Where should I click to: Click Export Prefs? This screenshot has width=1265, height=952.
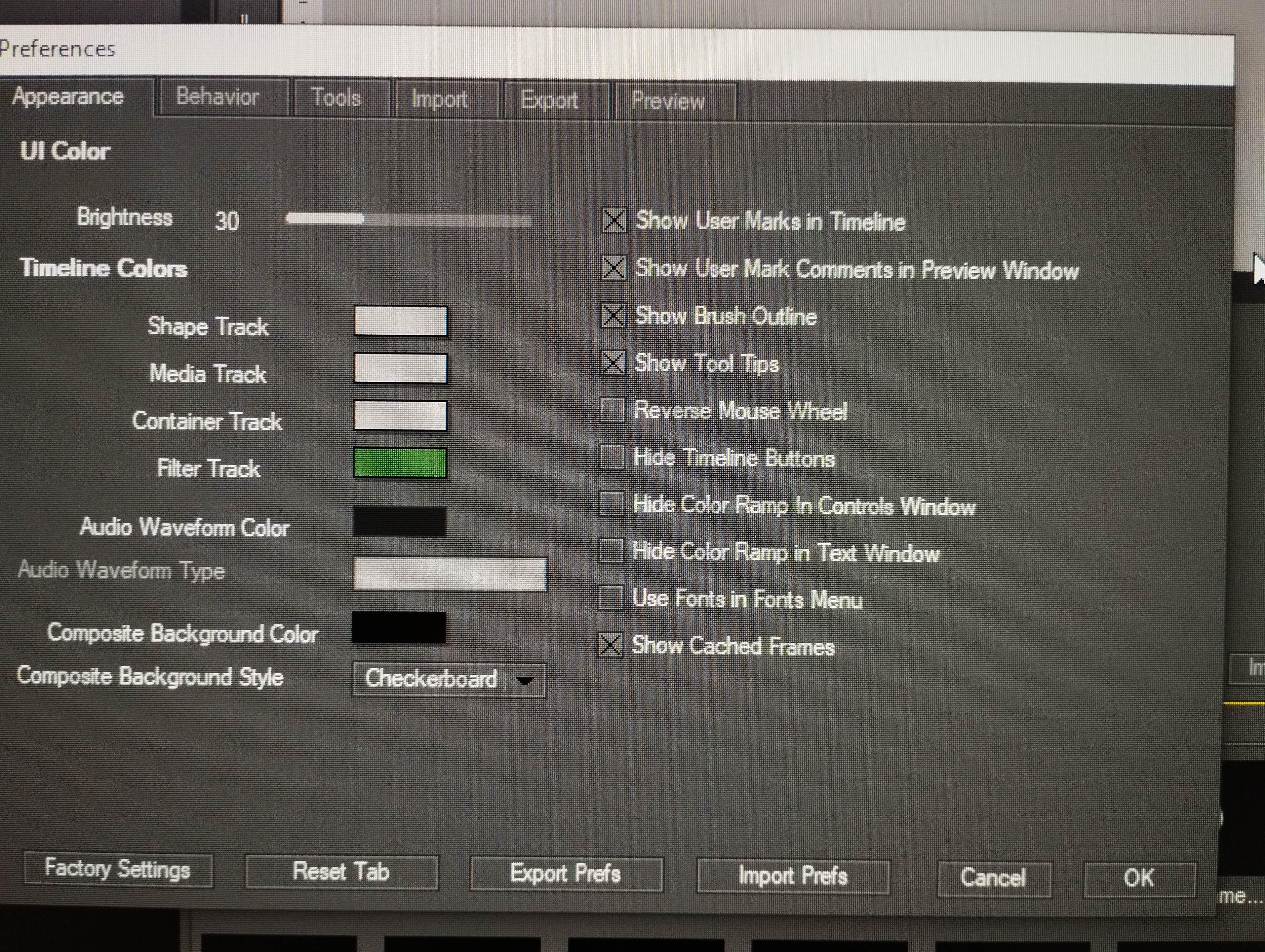pyautogui.click(x=566, y=874)
